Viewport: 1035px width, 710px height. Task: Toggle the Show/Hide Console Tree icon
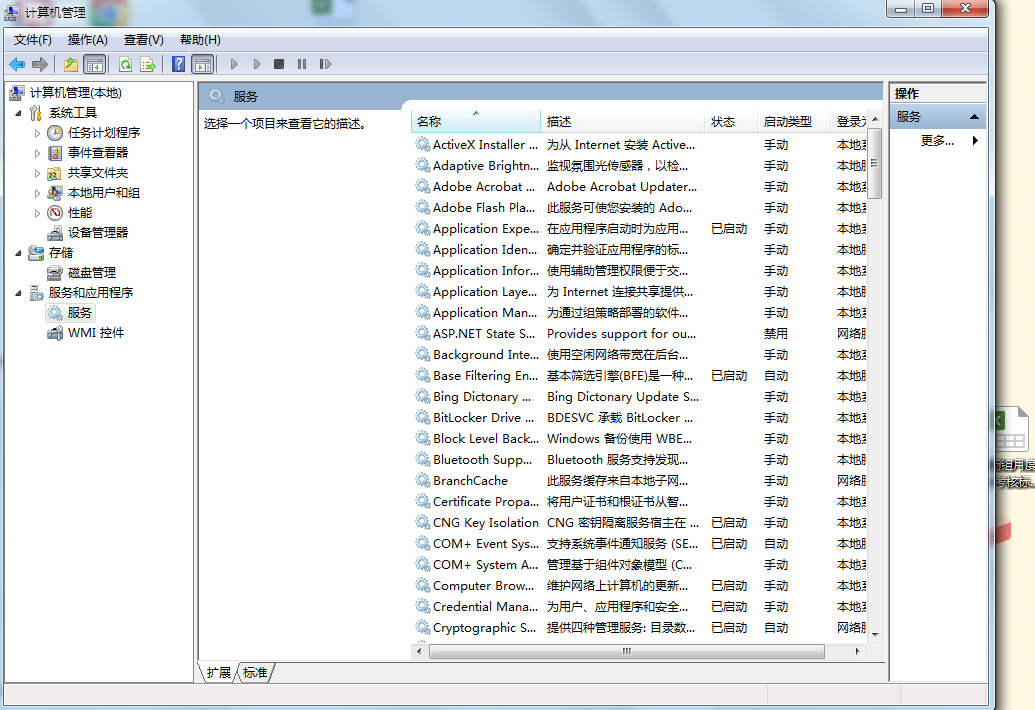[x=95, y=64]
